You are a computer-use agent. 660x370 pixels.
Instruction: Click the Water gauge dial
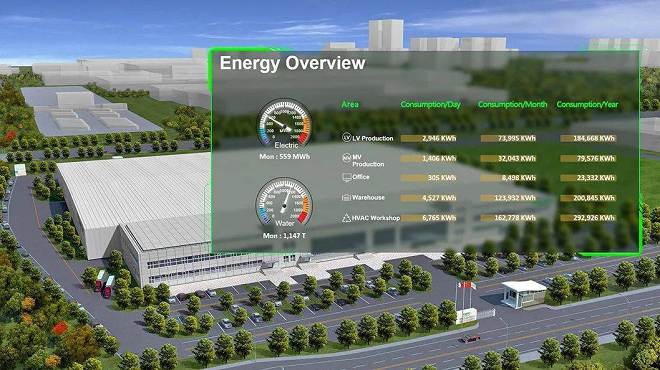pyautogui.click(x=284, y=202)
